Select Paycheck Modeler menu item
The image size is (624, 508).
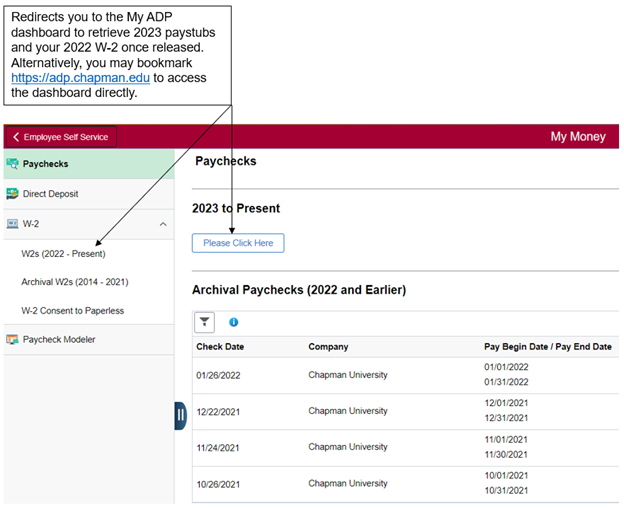(59, 340)
